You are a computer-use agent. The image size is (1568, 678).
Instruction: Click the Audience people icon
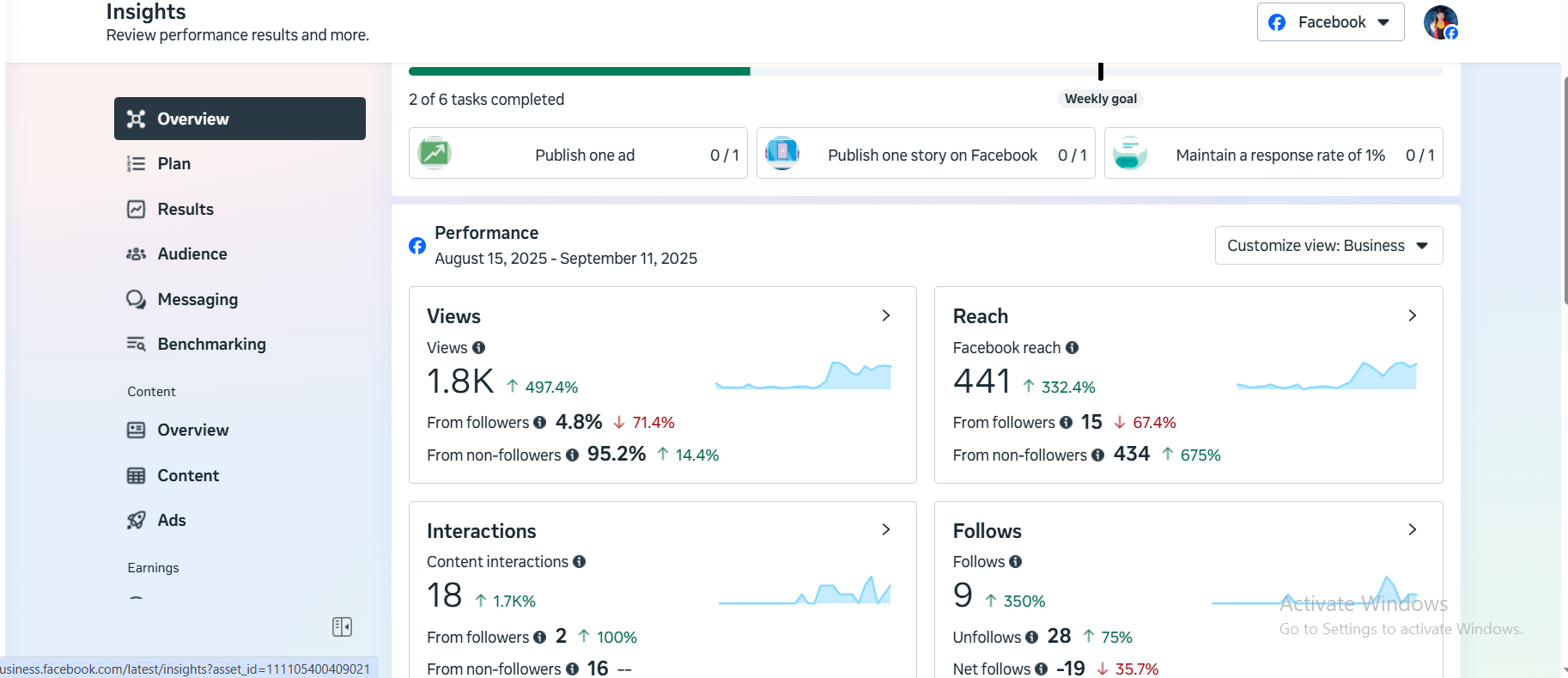(x=136, y=254)
